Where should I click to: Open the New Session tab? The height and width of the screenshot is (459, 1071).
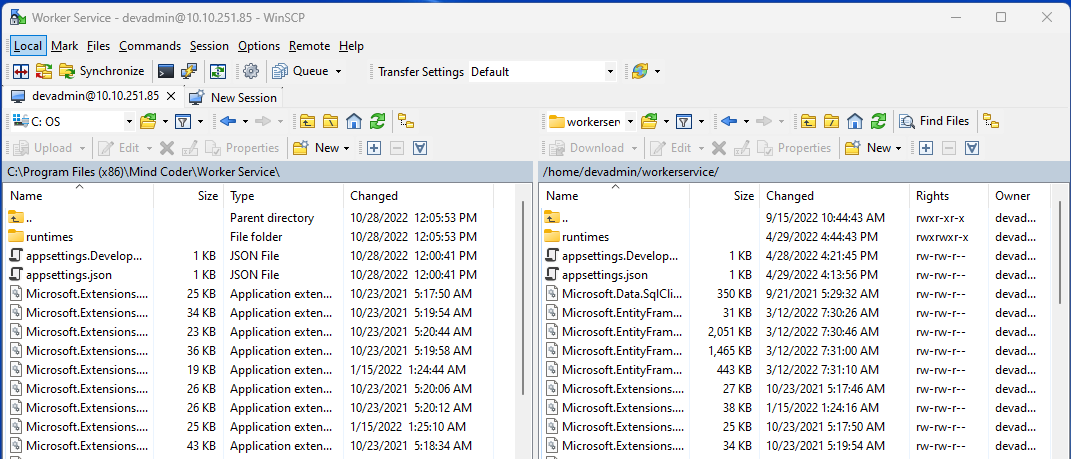234,97
